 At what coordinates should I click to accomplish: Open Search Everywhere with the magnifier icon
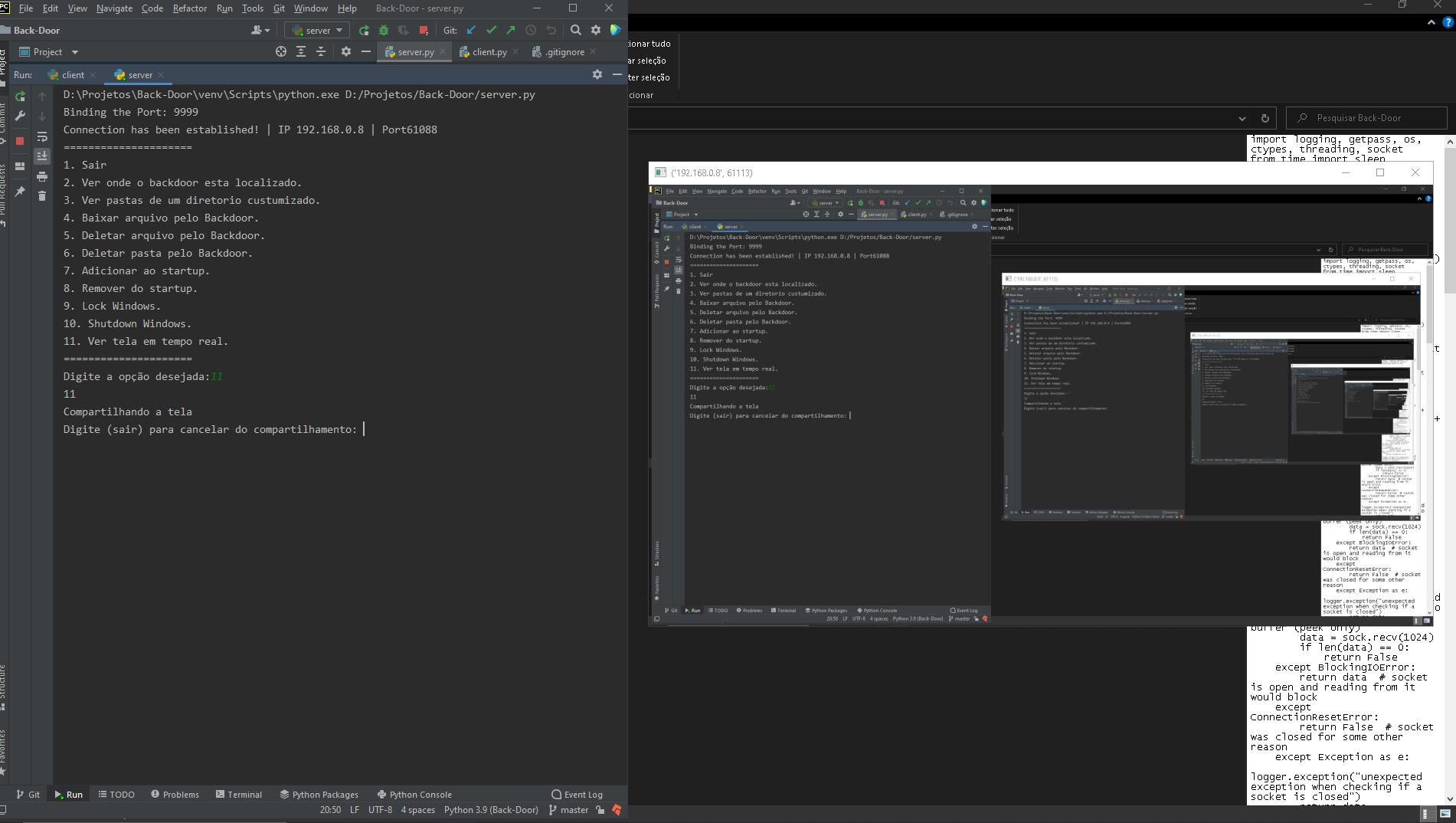[576, 30]
